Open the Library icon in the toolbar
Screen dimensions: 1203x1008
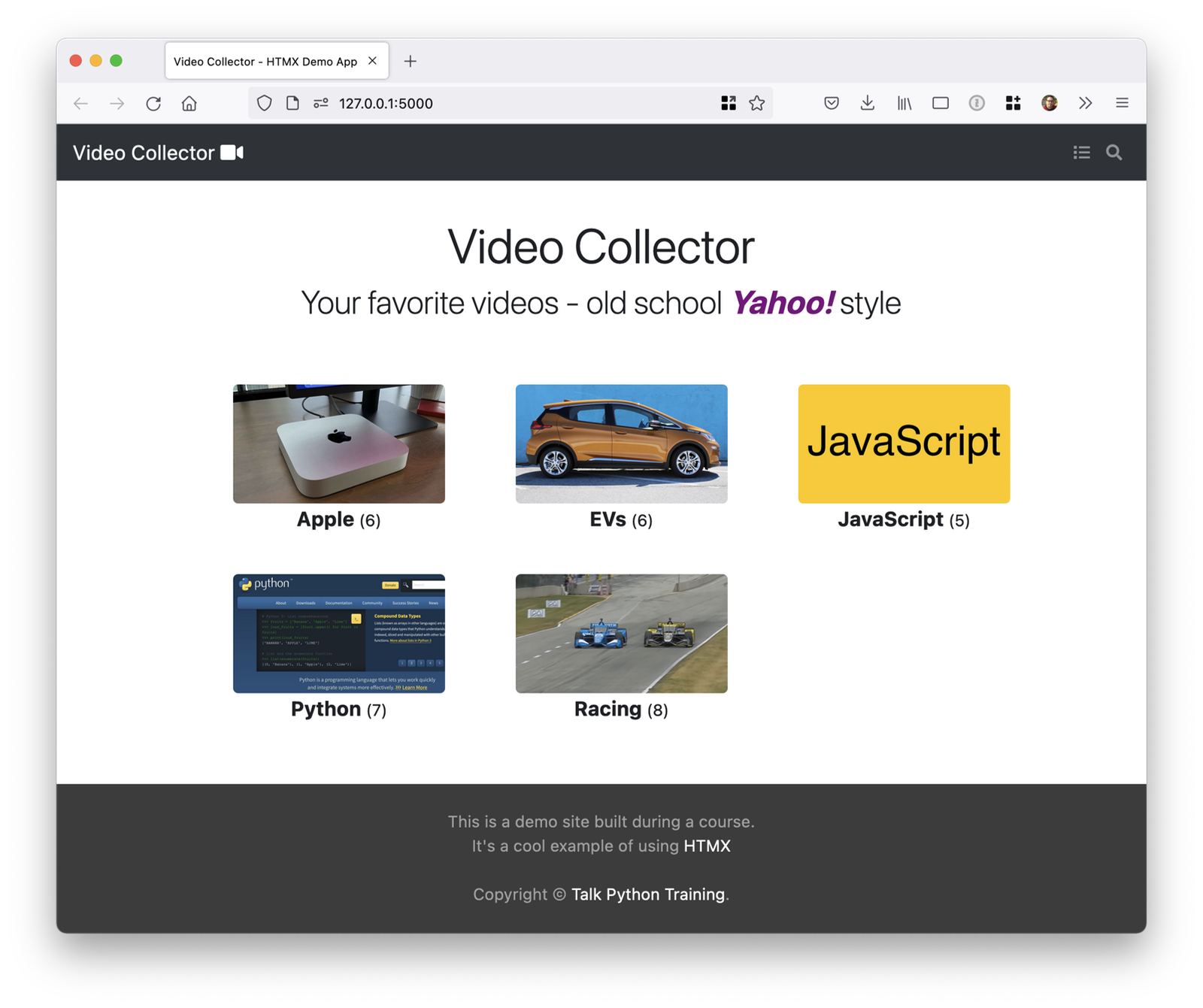pos(904,103)
